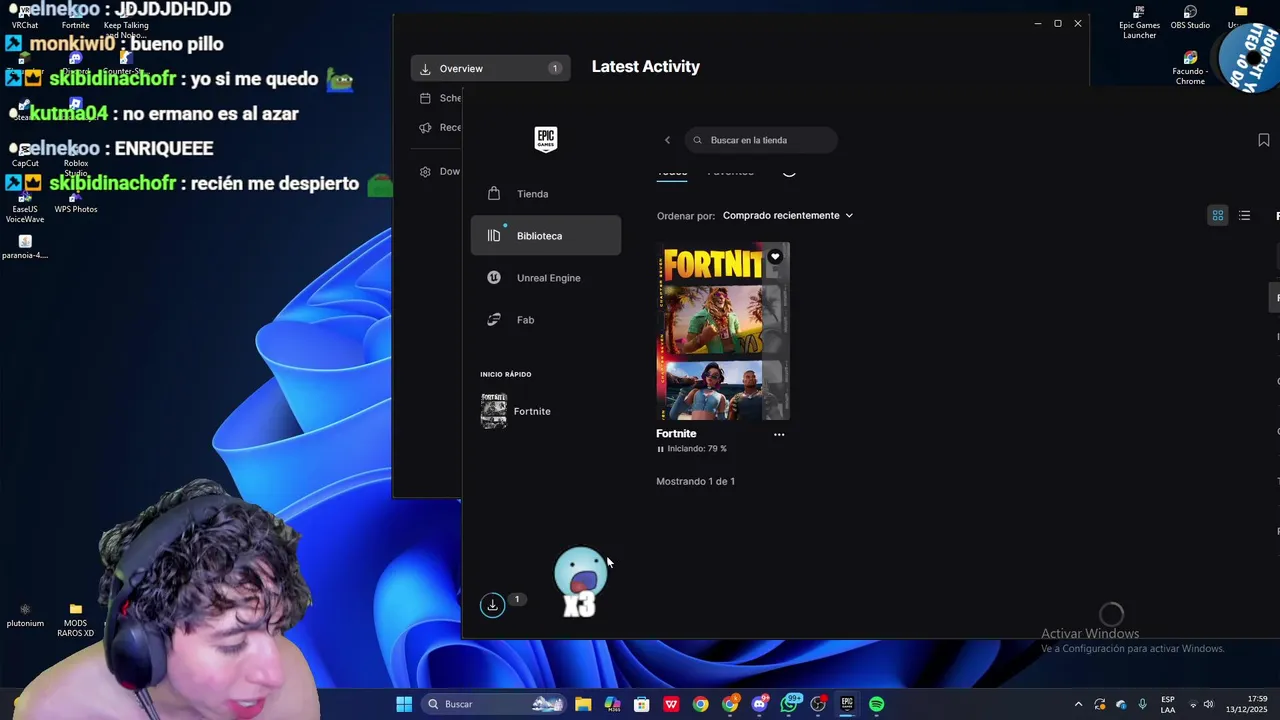Open the Windows Start menu
This screenshot has width=1280, height=720.
pos(404,704)
